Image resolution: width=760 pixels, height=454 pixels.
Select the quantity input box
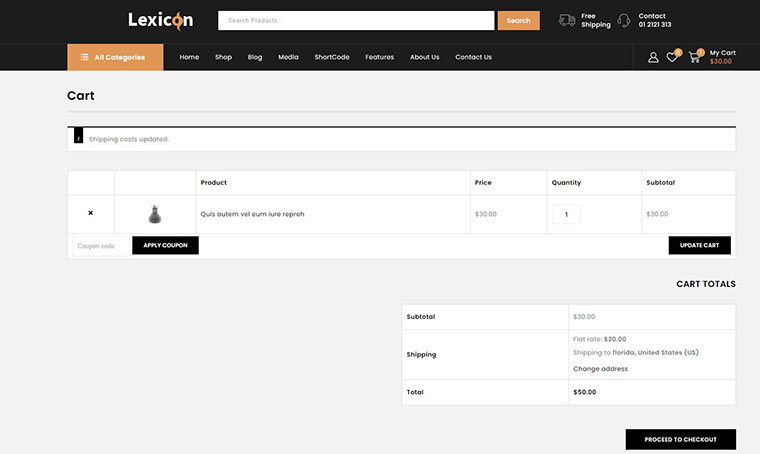coord(566,214)
